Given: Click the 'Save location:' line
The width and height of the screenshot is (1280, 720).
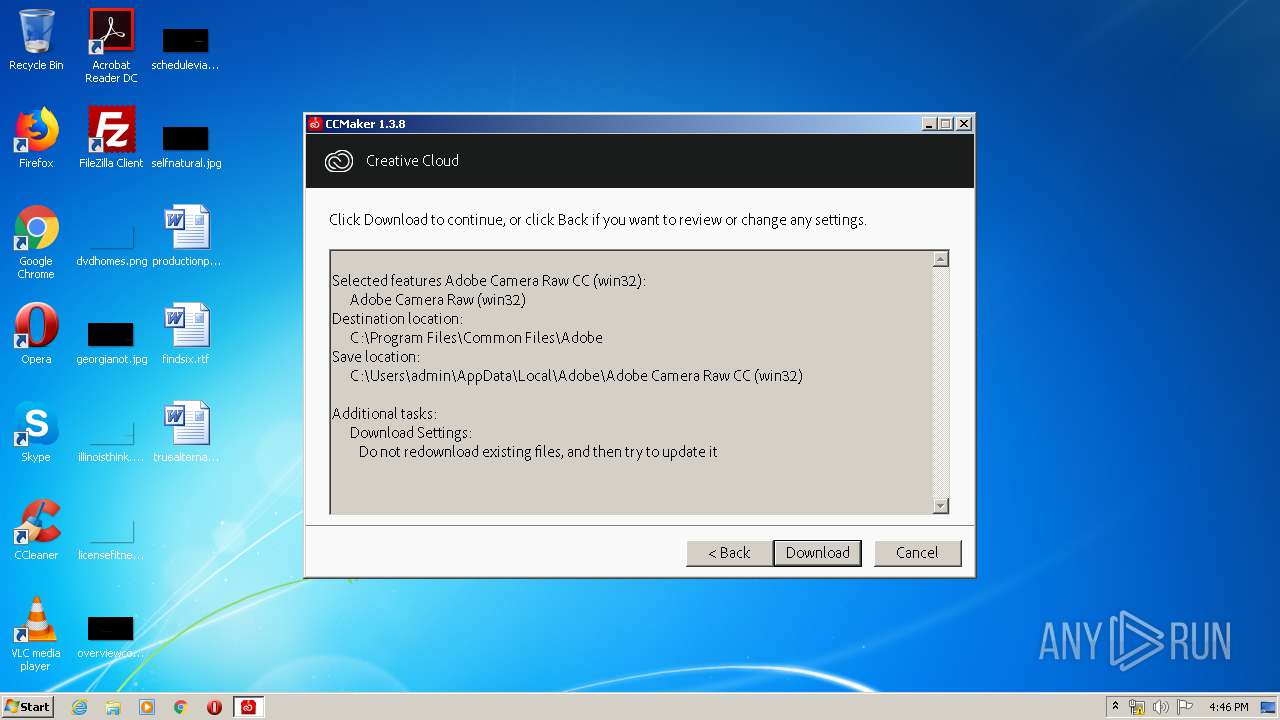Looking at the screenshot, I should coord(376,357).
